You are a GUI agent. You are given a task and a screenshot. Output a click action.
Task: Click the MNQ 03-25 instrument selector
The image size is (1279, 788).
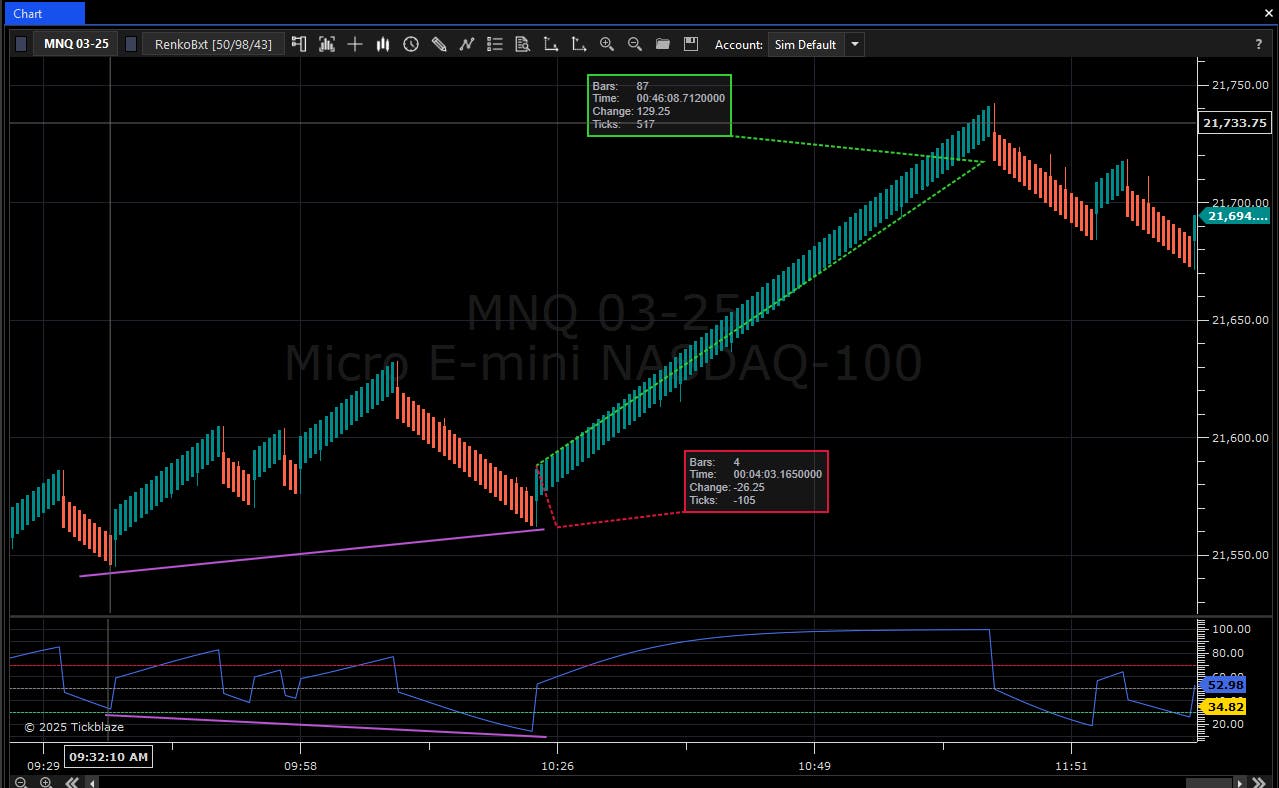click(x=76, y=44)
